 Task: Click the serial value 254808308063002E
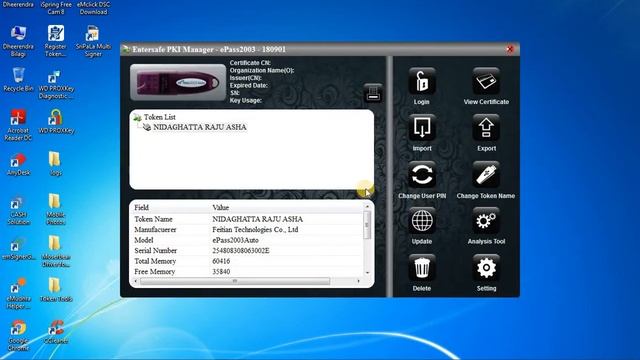[x=241, y=251]
